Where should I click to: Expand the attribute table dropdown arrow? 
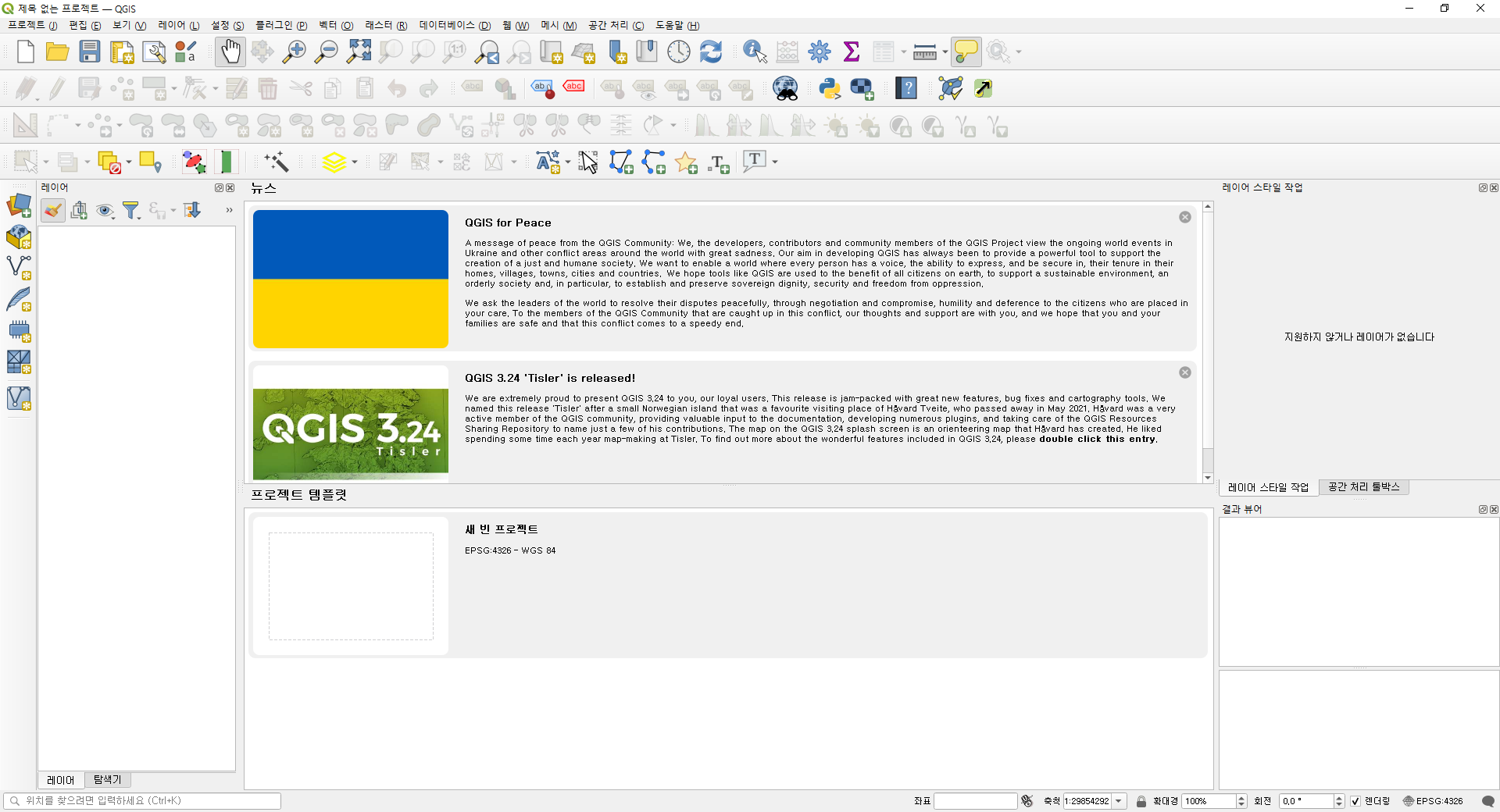tap(904, 52)
